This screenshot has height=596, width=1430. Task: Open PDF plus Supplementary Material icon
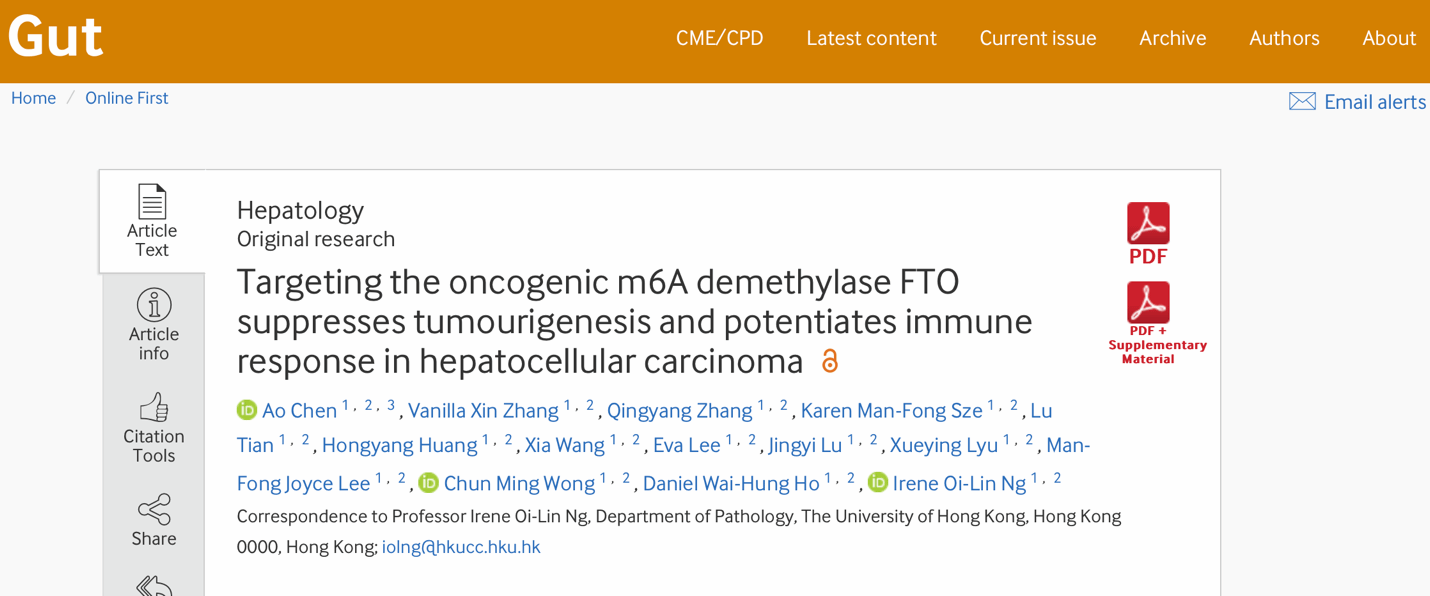[1148, 302]
